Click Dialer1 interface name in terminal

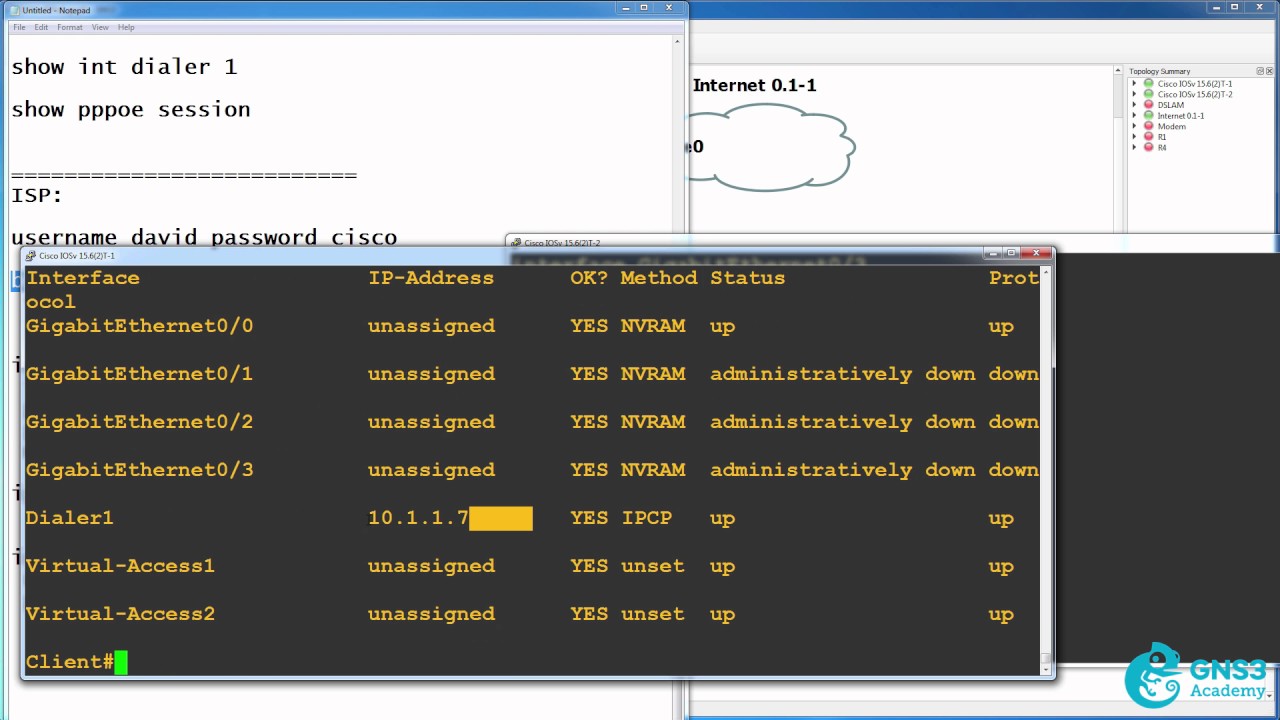click(x=70, y=518)
